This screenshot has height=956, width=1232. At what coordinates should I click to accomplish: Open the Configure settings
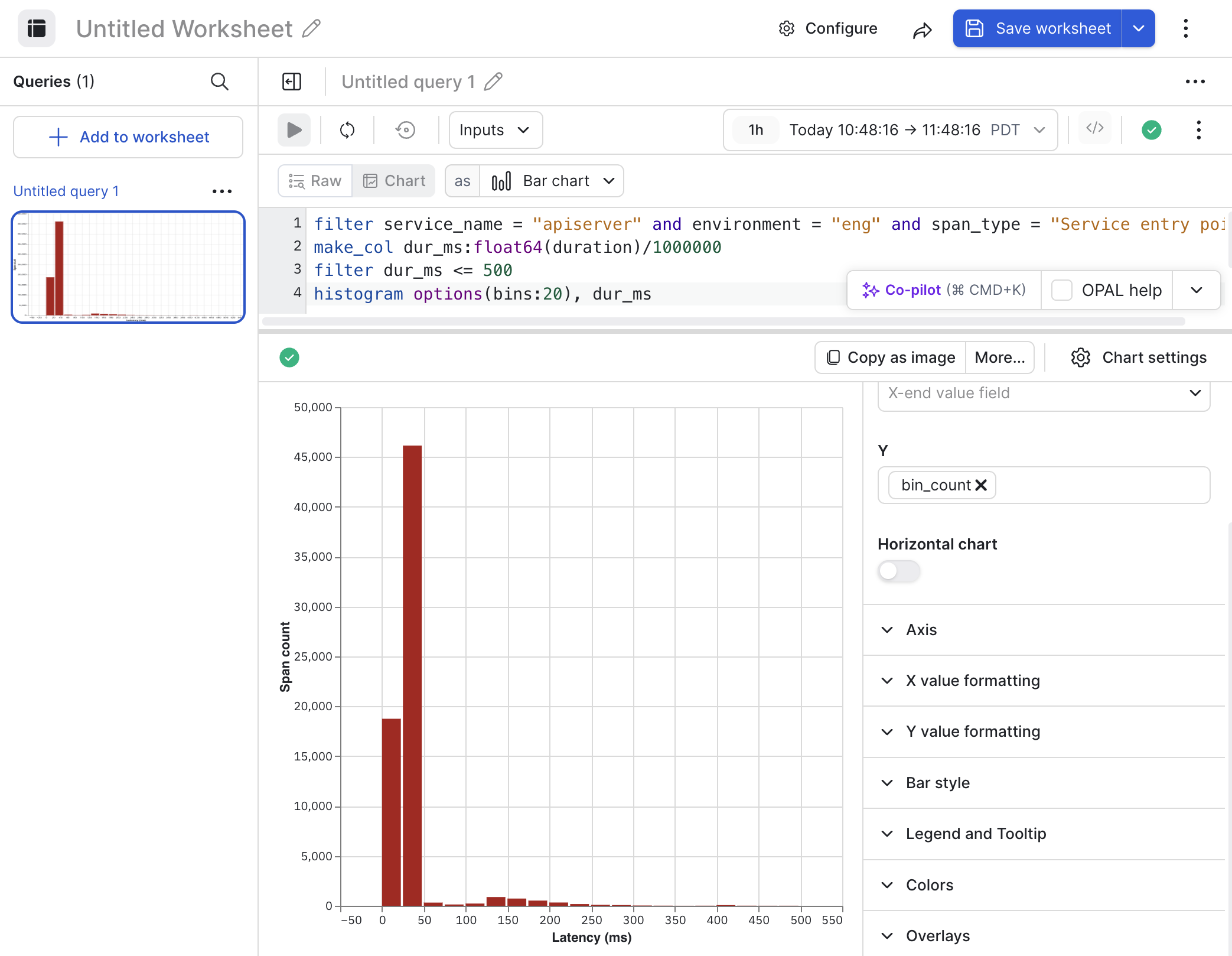(828, 28)
